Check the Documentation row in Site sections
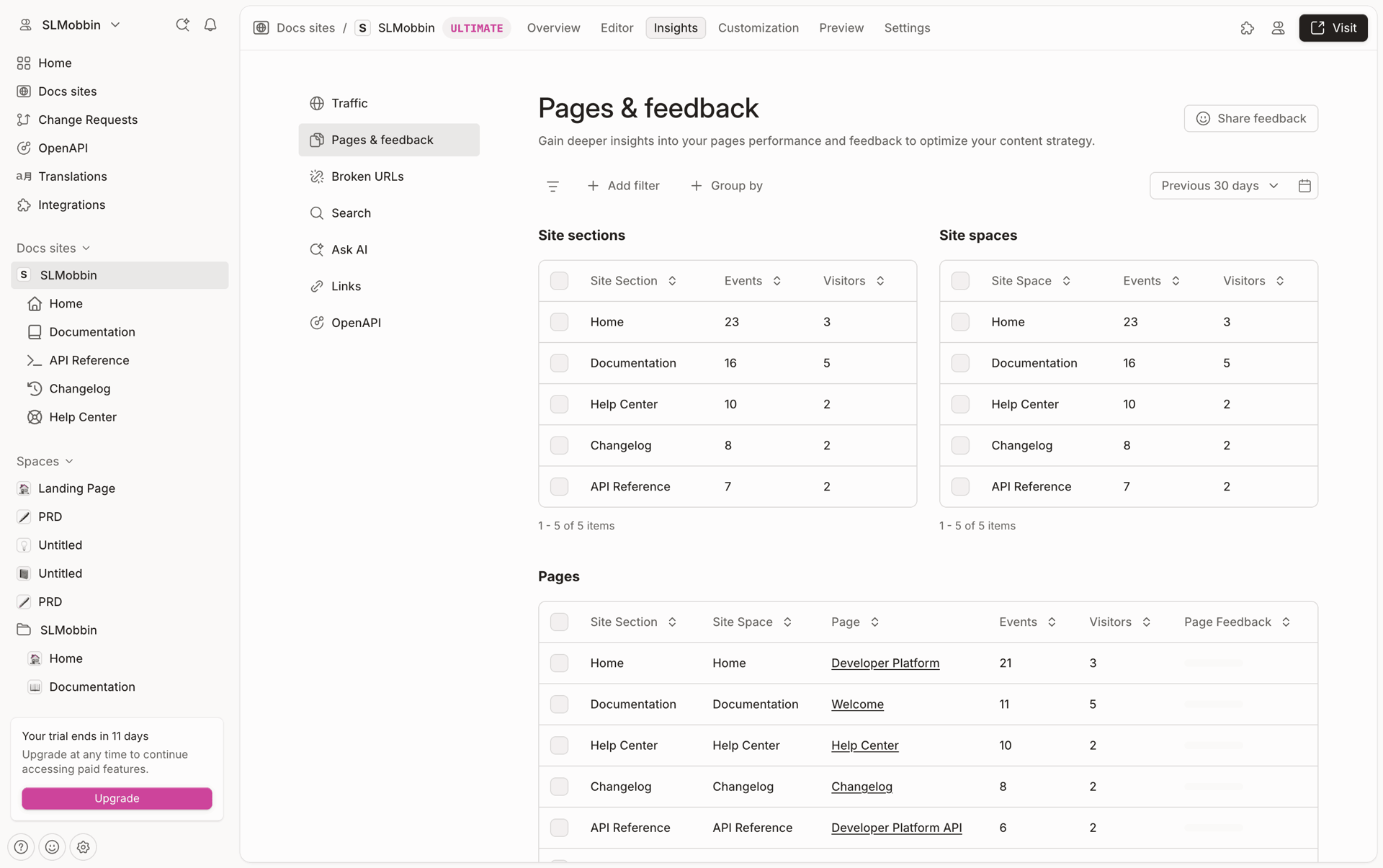1383x868 pixels. coord(559,363)
